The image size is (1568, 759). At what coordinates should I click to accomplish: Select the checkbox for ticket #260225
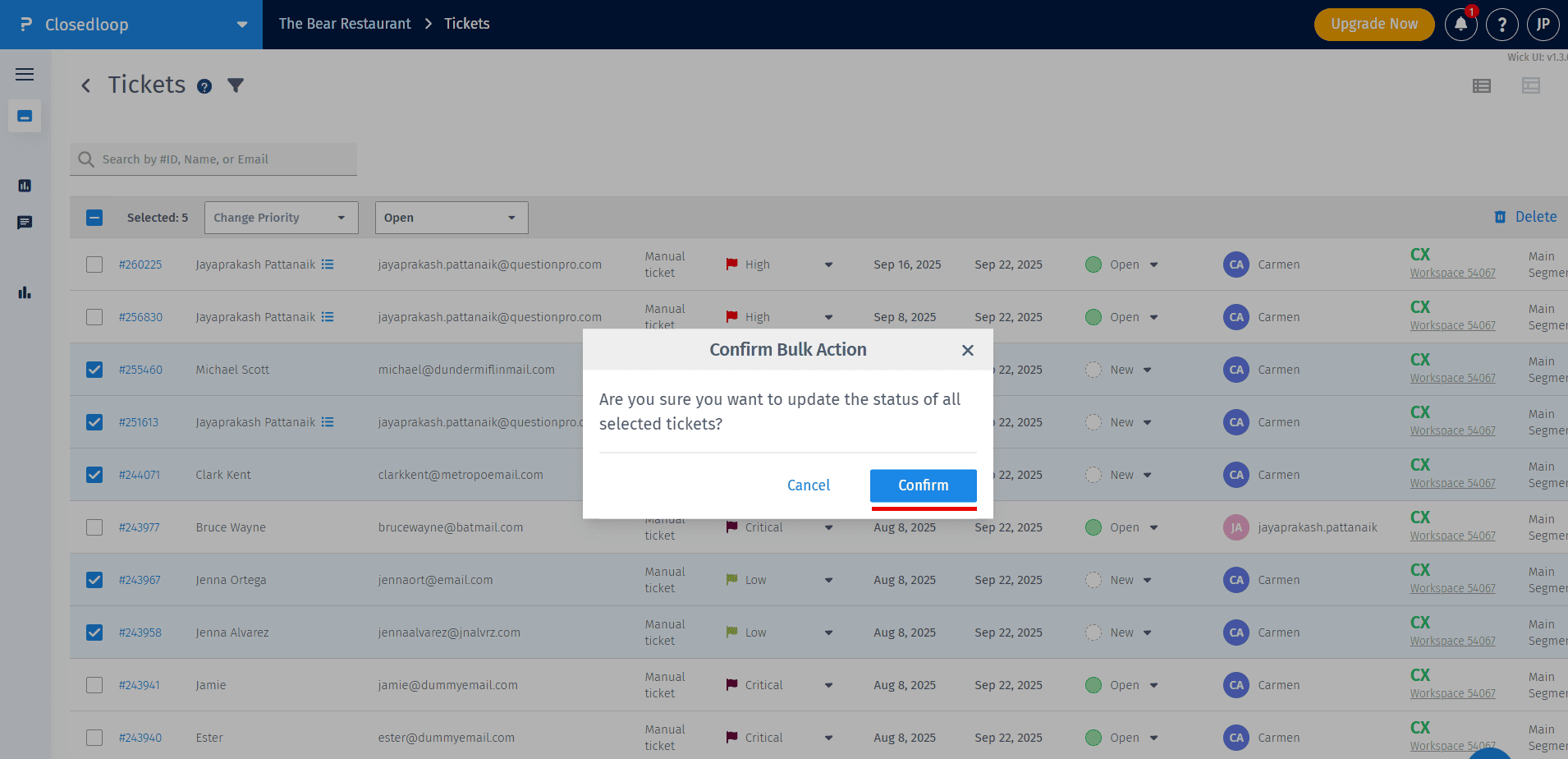click(94, 264)
